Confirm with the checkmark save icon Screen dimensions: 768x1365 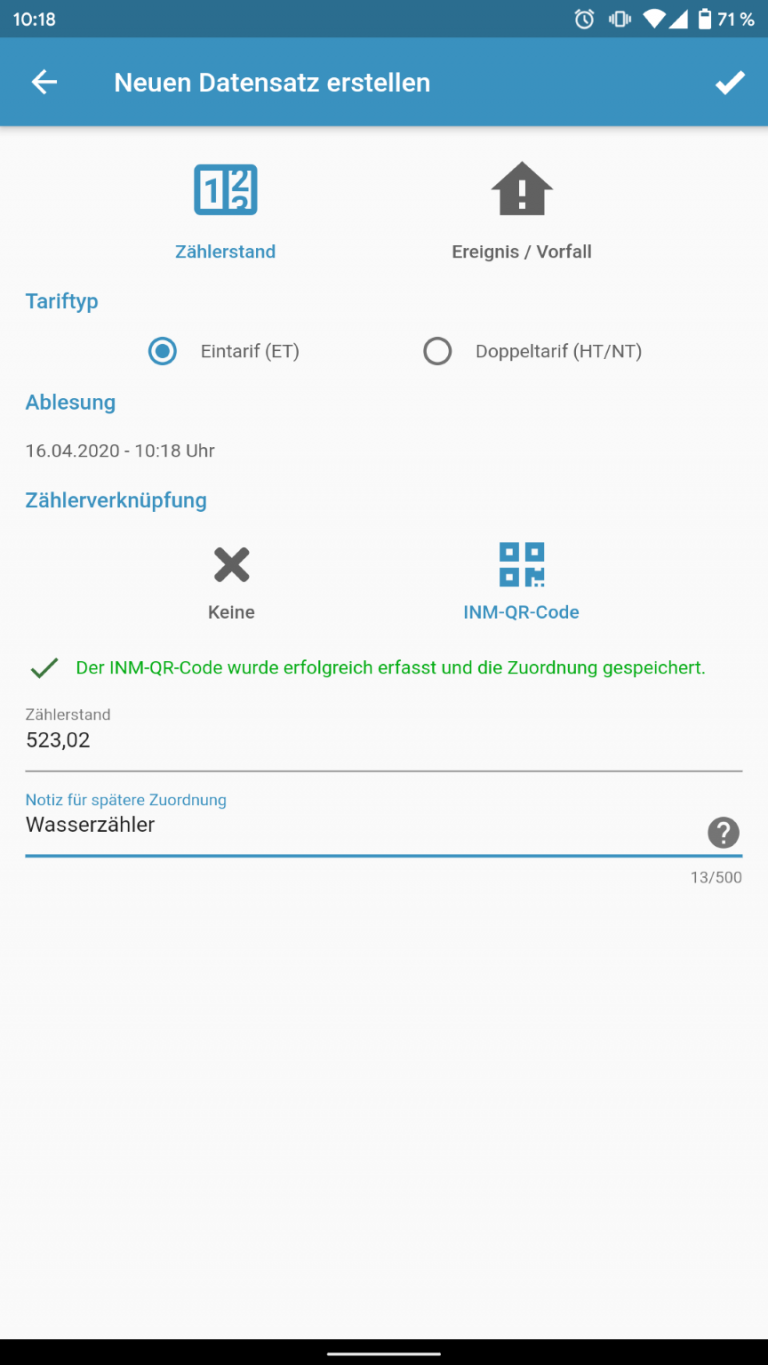pyautogui.click(x=730, y=82)
